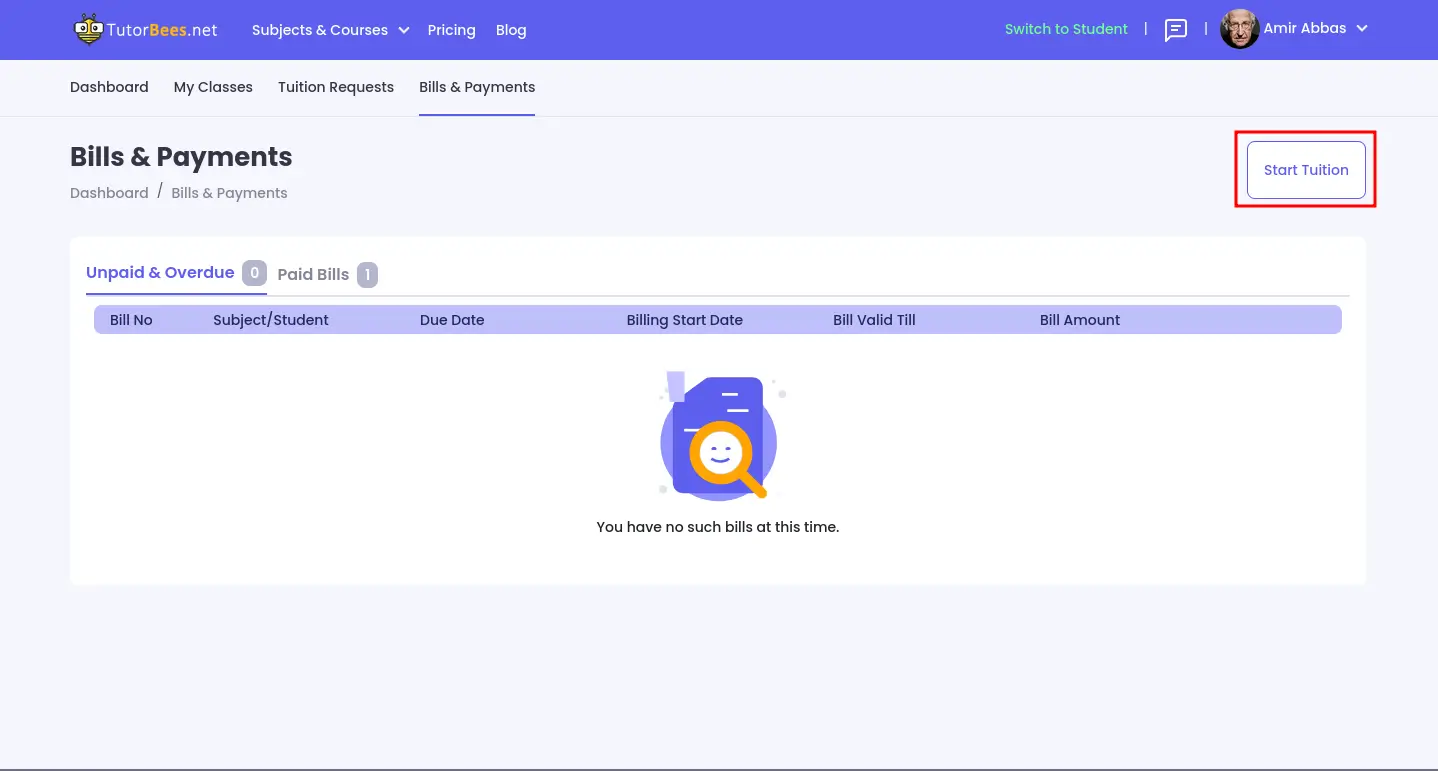Expand the user account chevron menu
The width and height of the screenshot is (1438, 771).
pos(1361,29)
